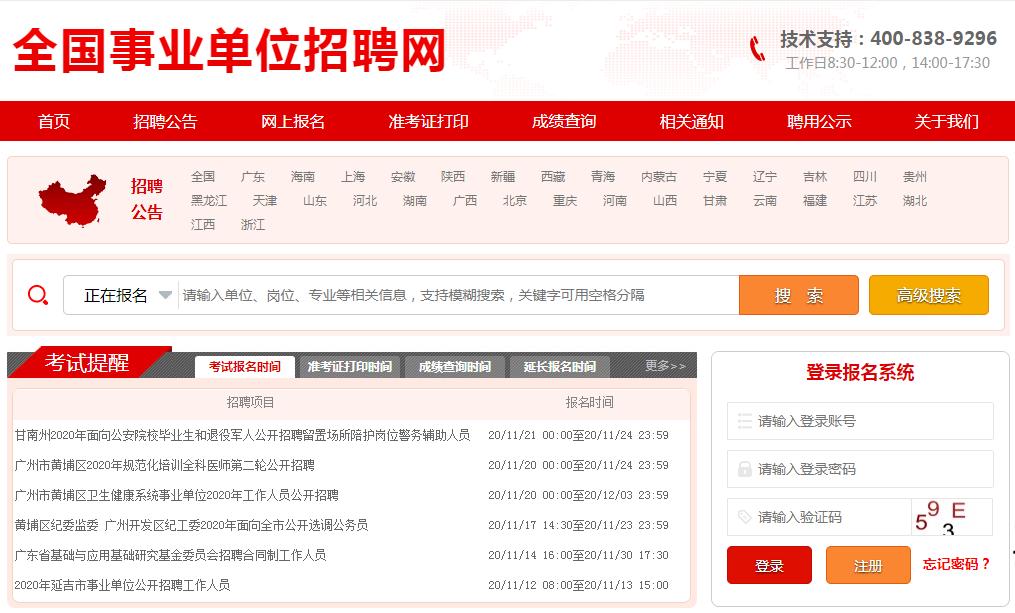Click the orange 搜索 search button
The image size is (1015, 613).
click(x=798, y=294)
